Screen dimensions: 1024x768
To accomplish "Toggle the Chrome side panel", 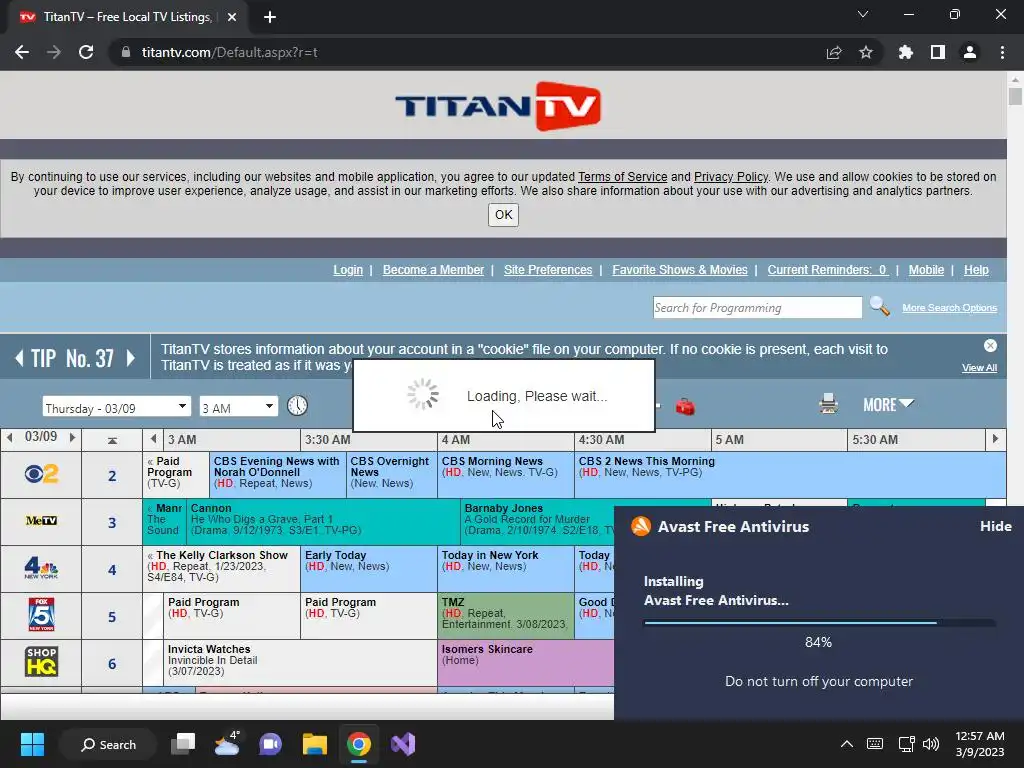I will coord(938,52).
